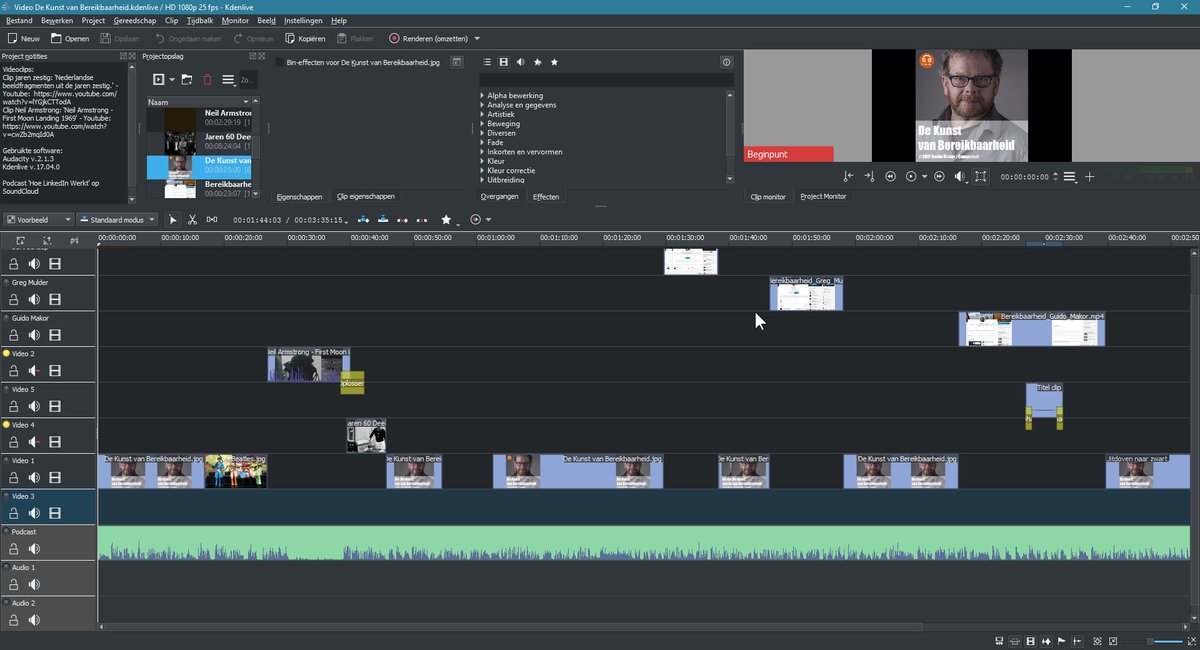Unmute the Video 2 track audio
The width and height of the screenshot is (1200, 650).
coord(34,371)
